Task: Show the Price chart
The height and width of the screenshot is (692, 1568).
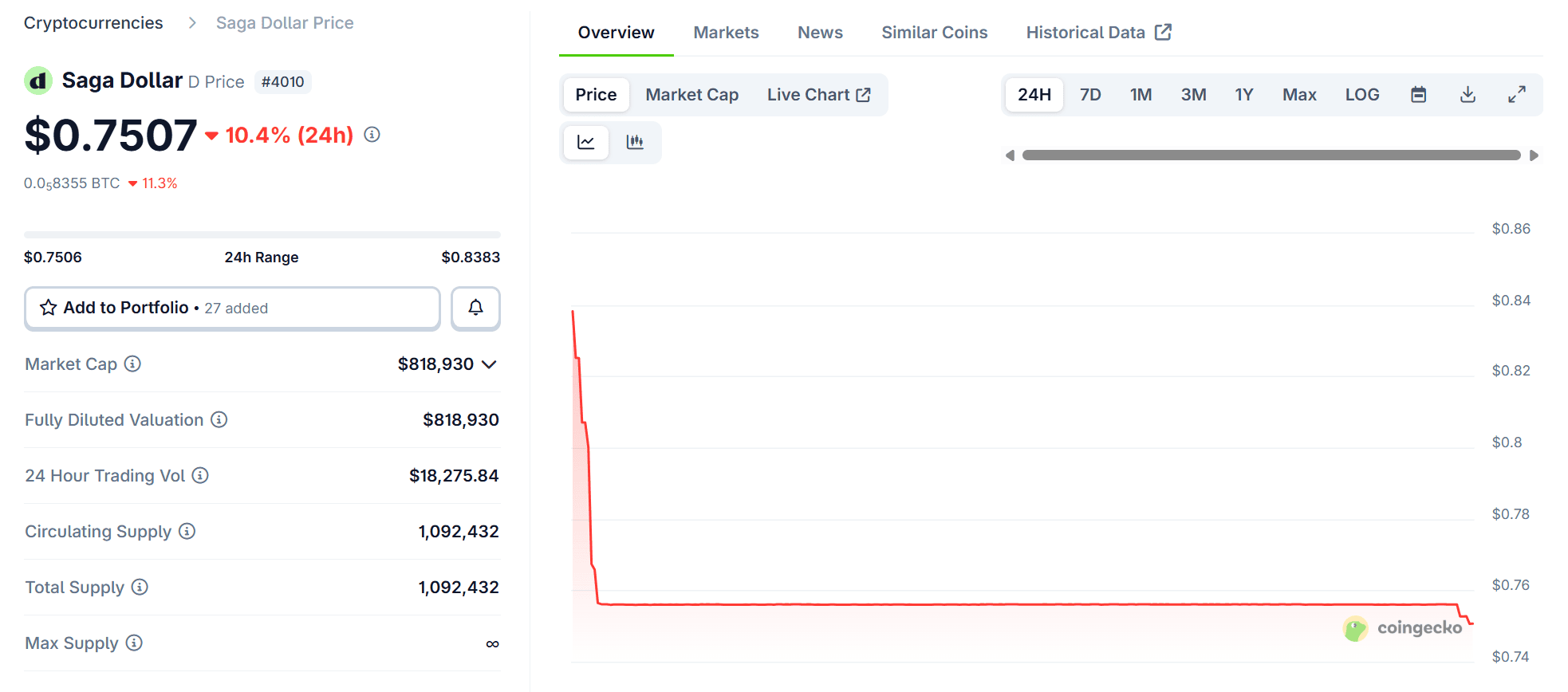Action: [x=597, y=95]
